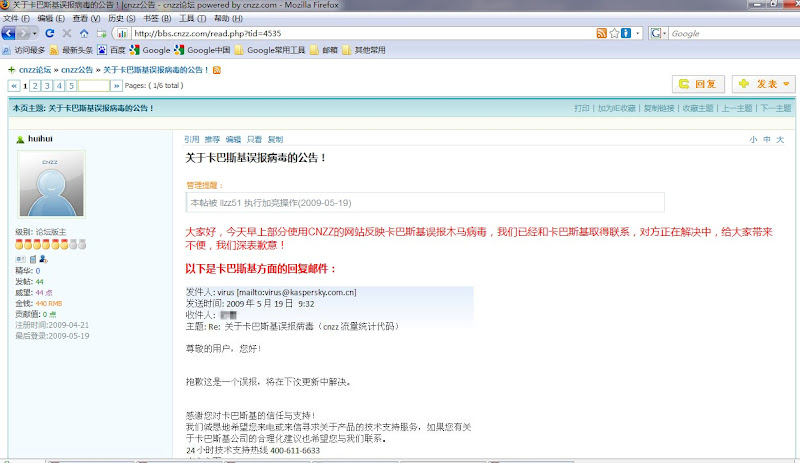Click the 引用 quote link

coord(192,139)
